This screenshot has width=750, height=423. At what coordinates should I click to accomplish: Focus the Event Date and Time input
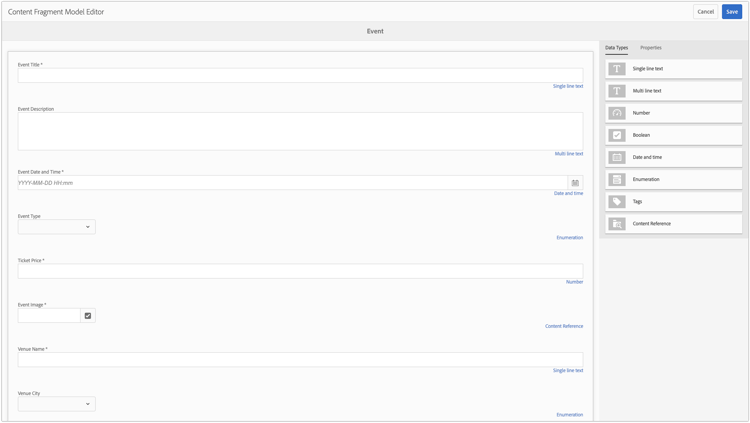coord(293,183)
